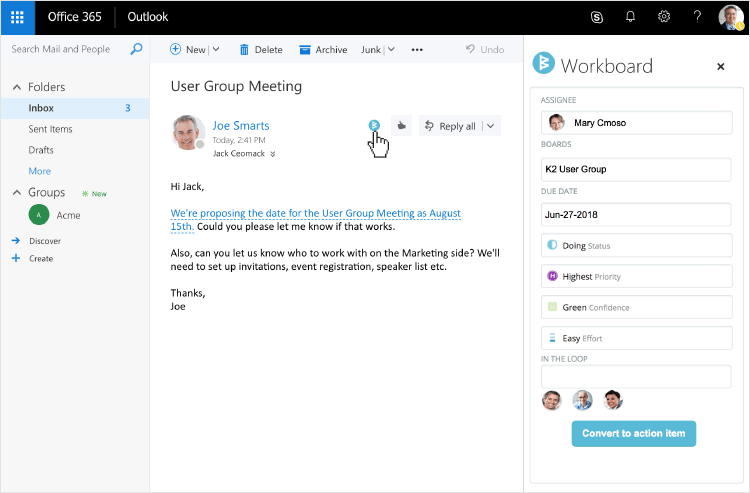
Task: Click the search magnifier icon
Action: click(x=136, y=49)
